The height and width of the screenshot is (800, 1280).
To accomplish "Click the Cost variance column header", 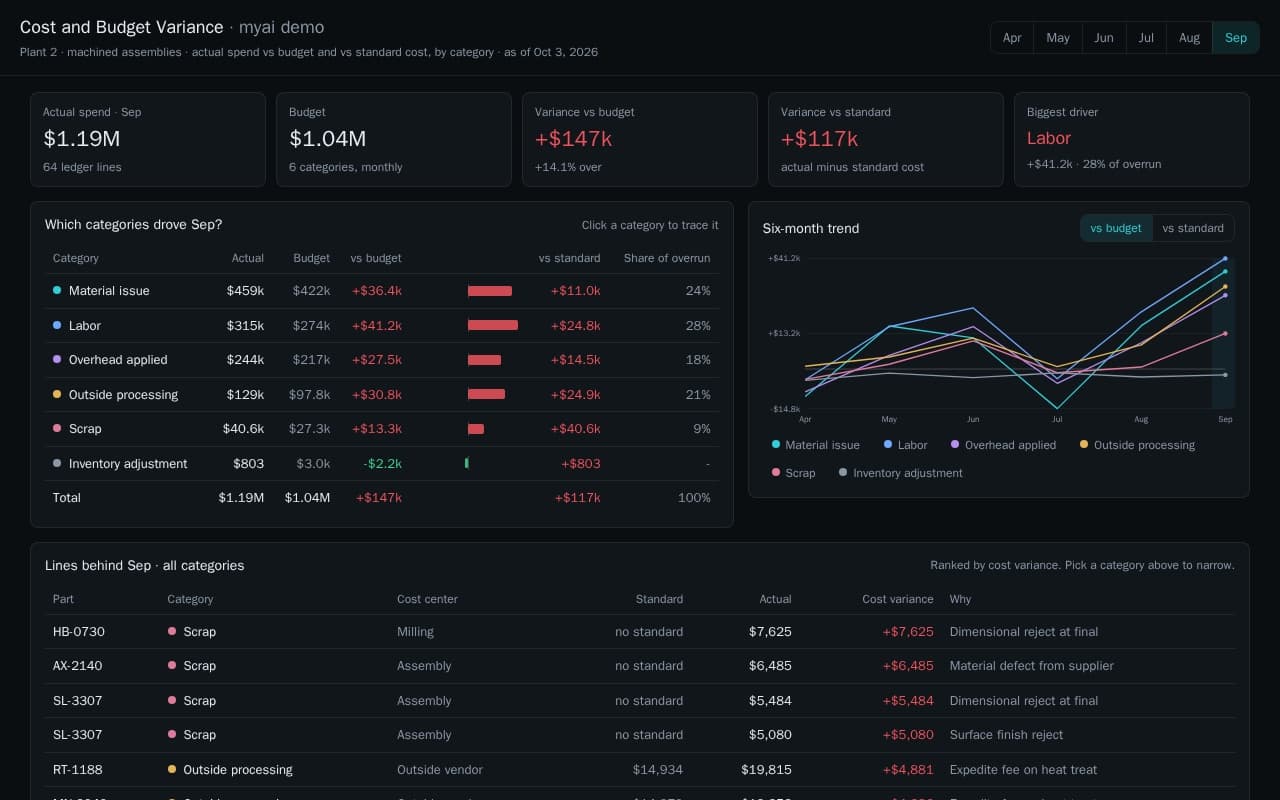I will (x=898, y=599).
